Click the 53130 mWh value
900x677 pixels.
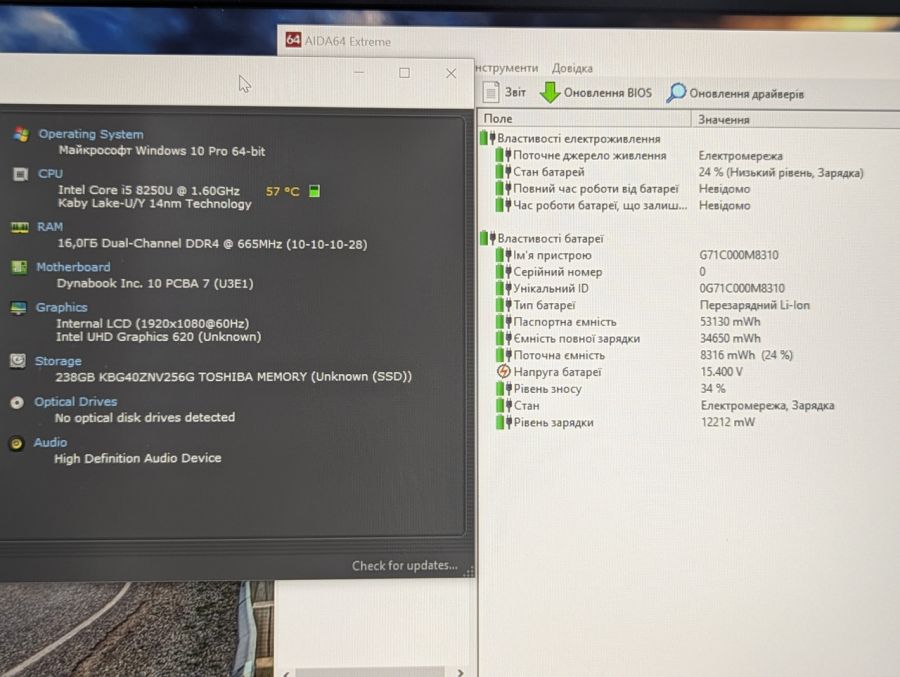[730, 322]
